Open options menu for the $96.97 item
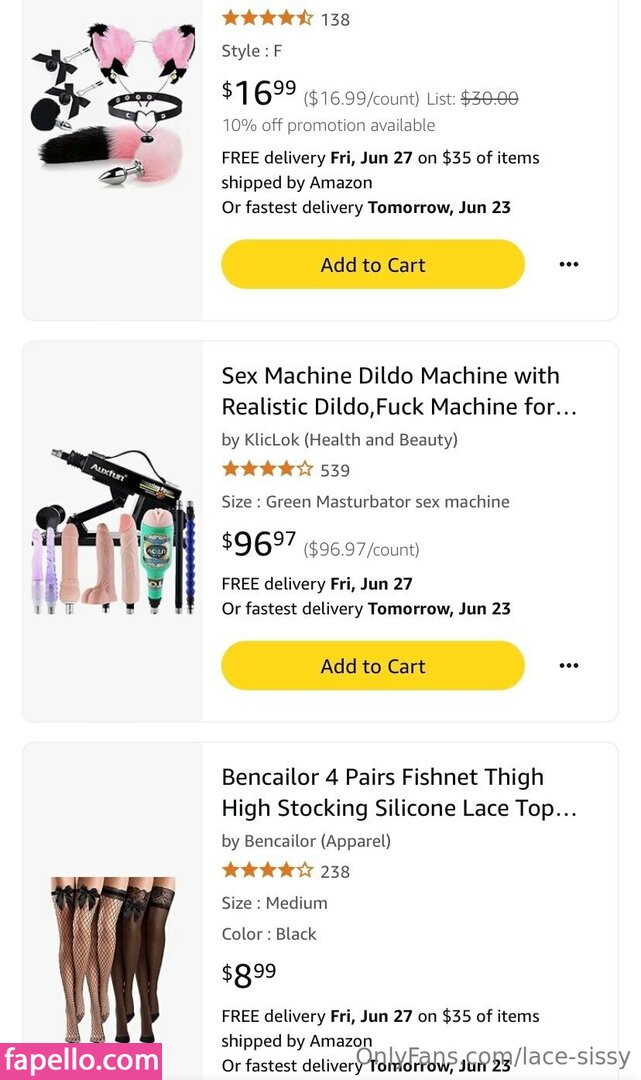The image size is (641, 1080). (569, 666)
